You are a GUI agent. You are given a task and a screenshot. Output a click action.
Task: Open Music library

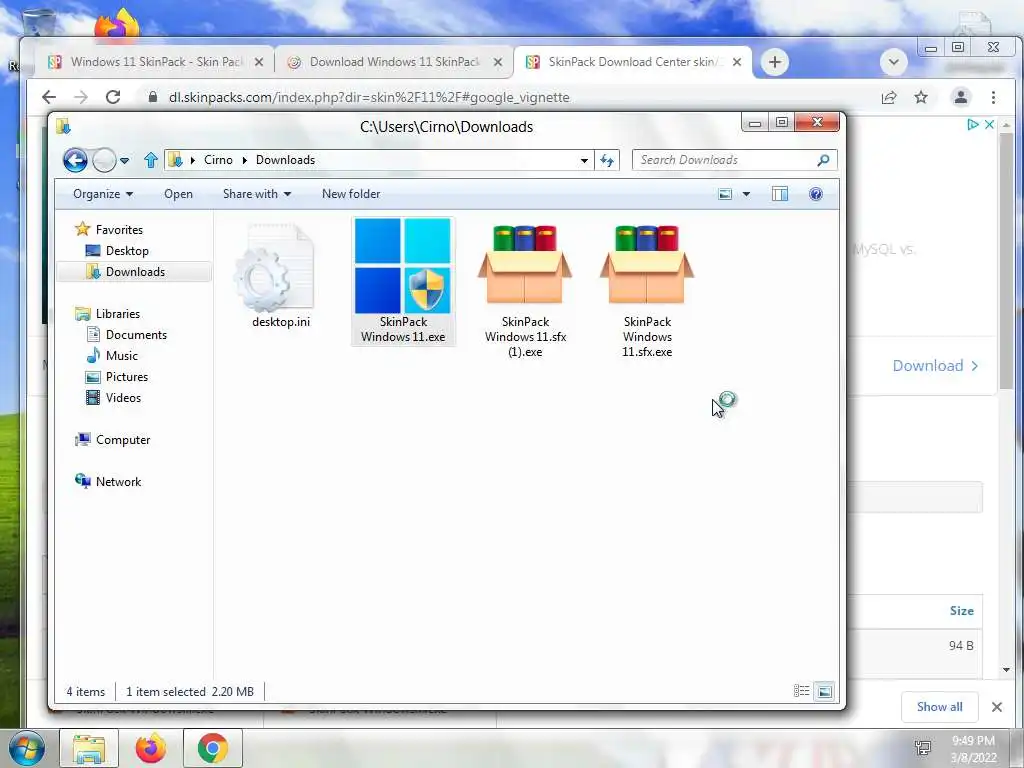112,355
